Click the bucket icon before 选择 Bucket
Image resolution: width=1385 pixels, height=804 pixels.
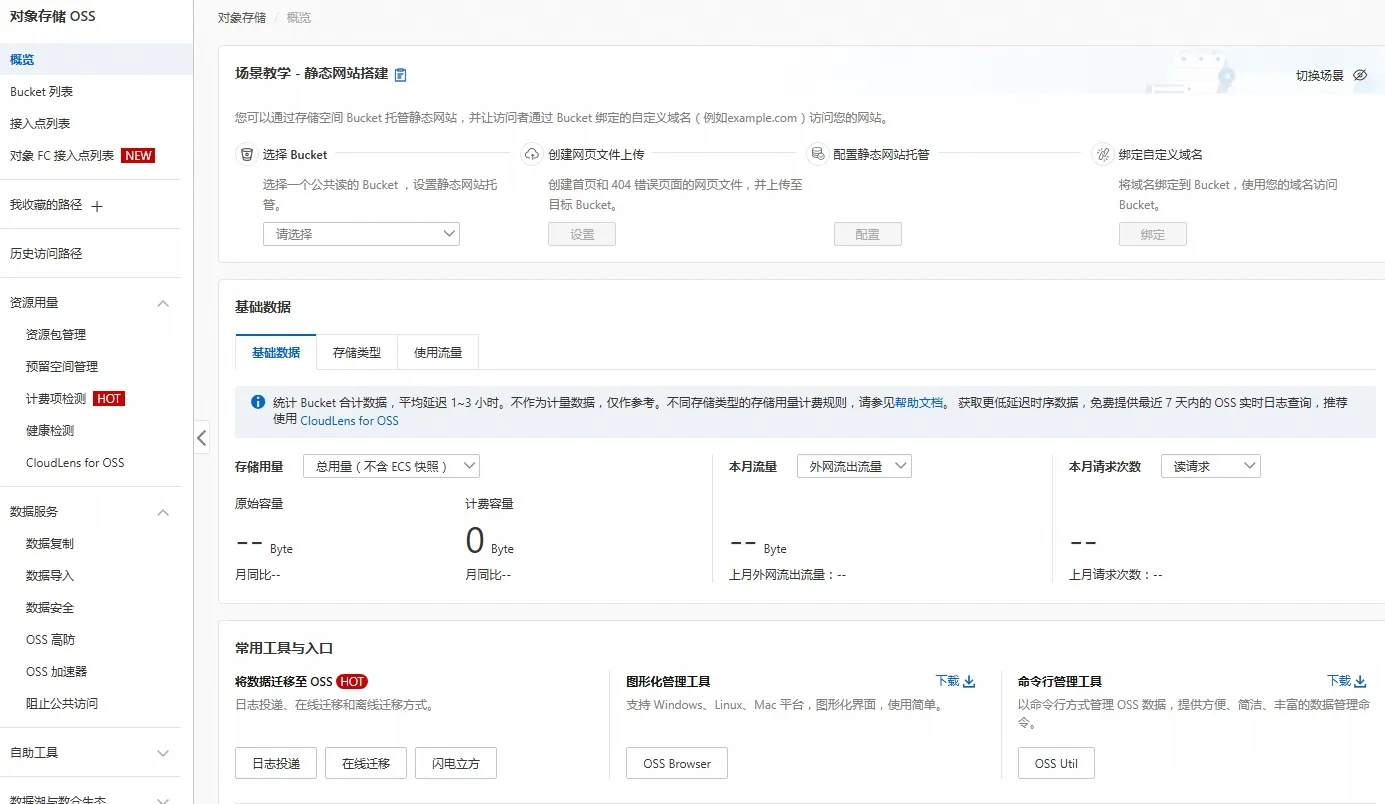point(246,155)
